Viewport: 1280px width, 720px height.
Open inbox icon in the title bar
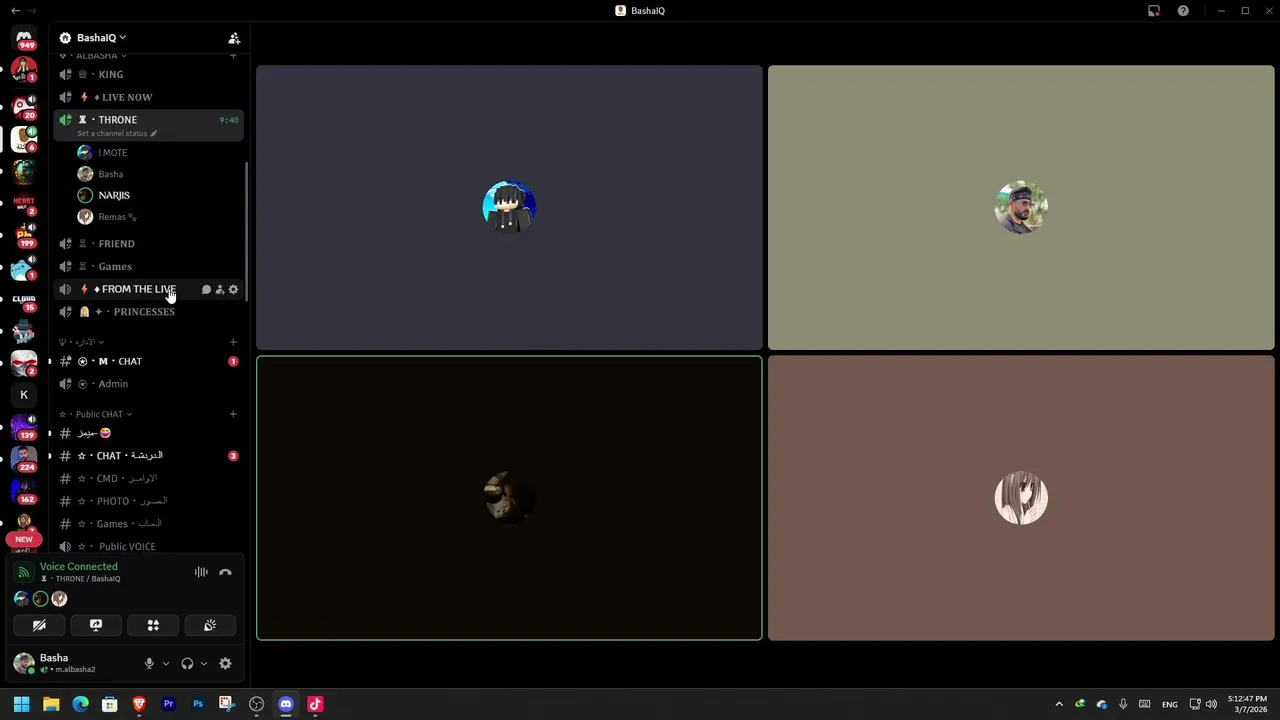click(x=1154, y=11)
